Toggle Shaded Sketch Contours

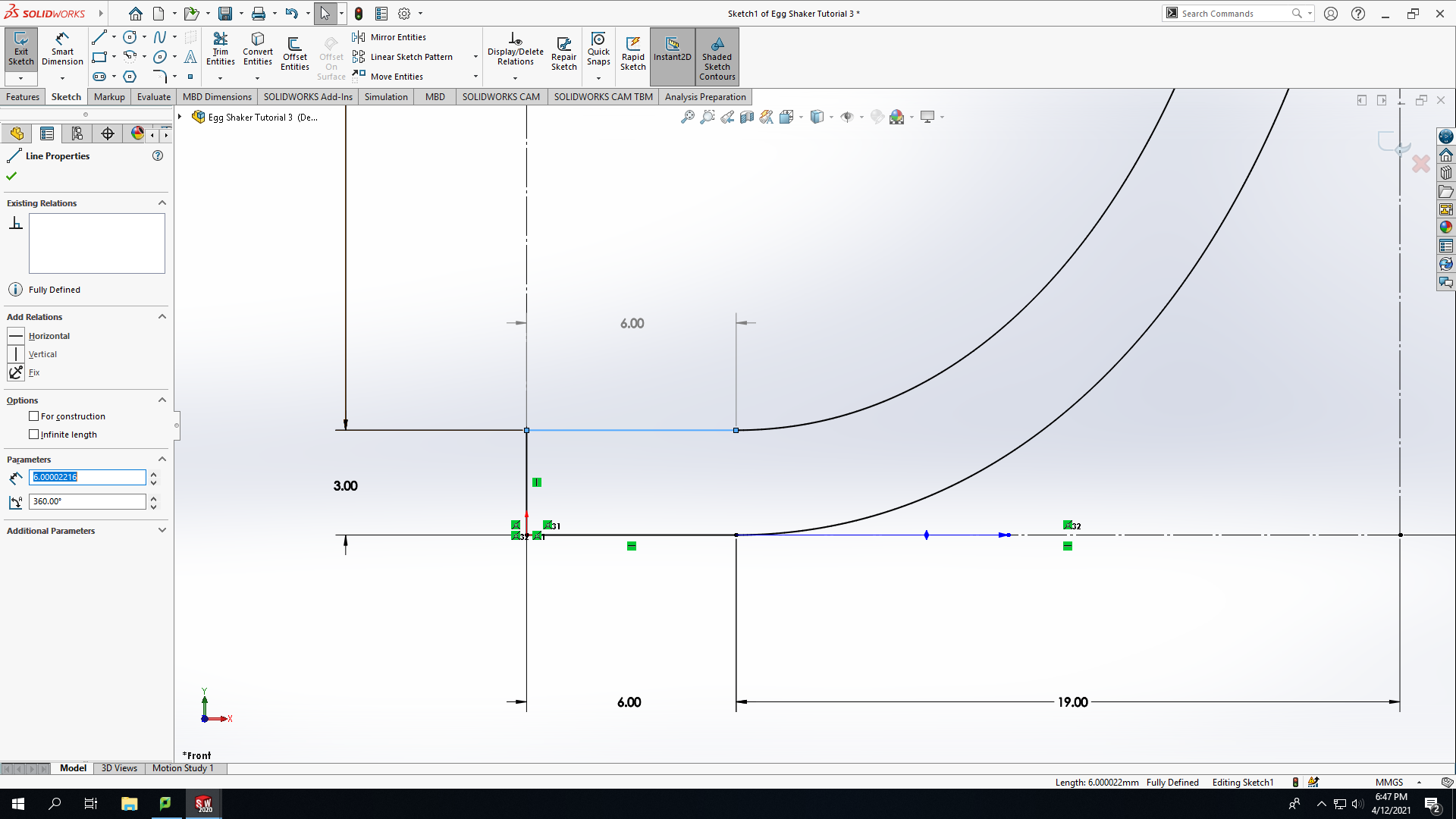coord(717,58)
